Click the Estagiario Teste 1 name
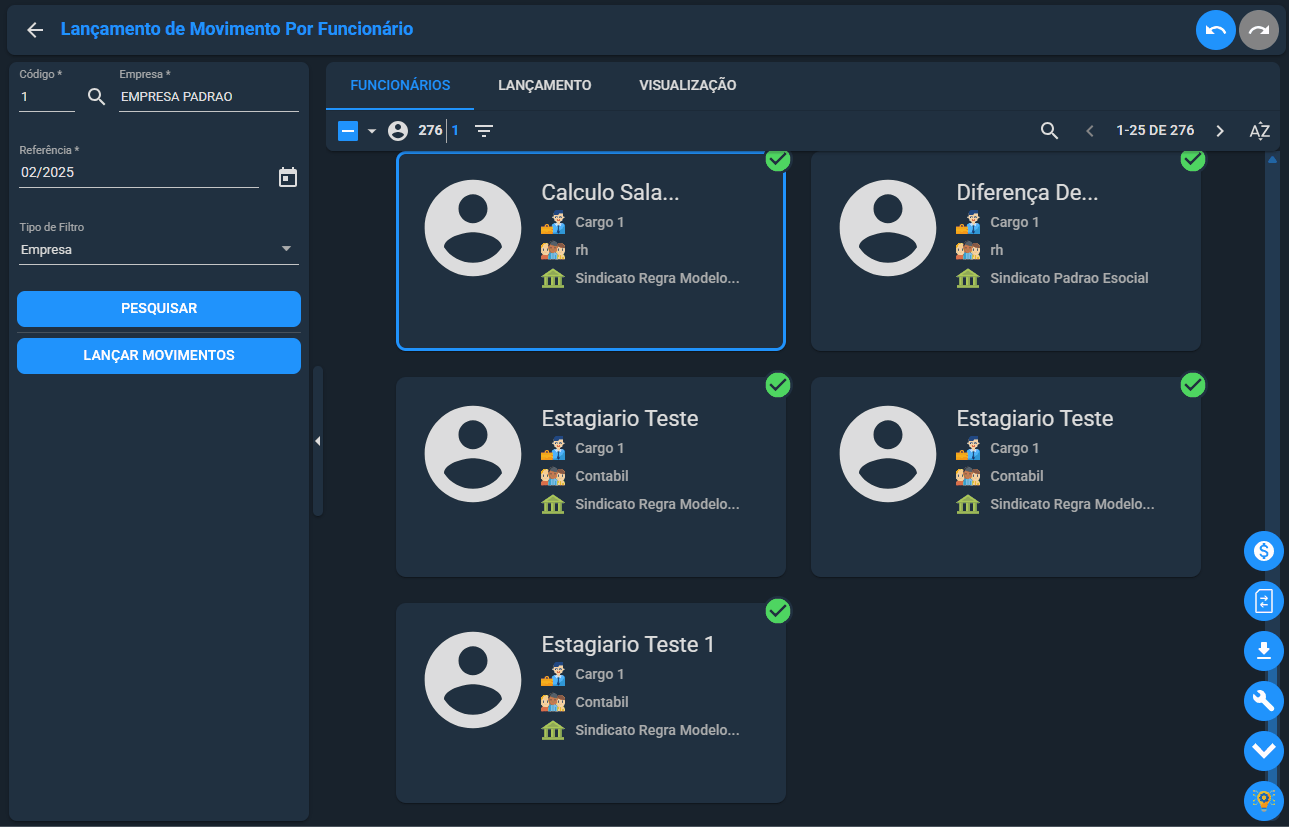This screenshot has height=827, width=1289. tap(628, 645)
